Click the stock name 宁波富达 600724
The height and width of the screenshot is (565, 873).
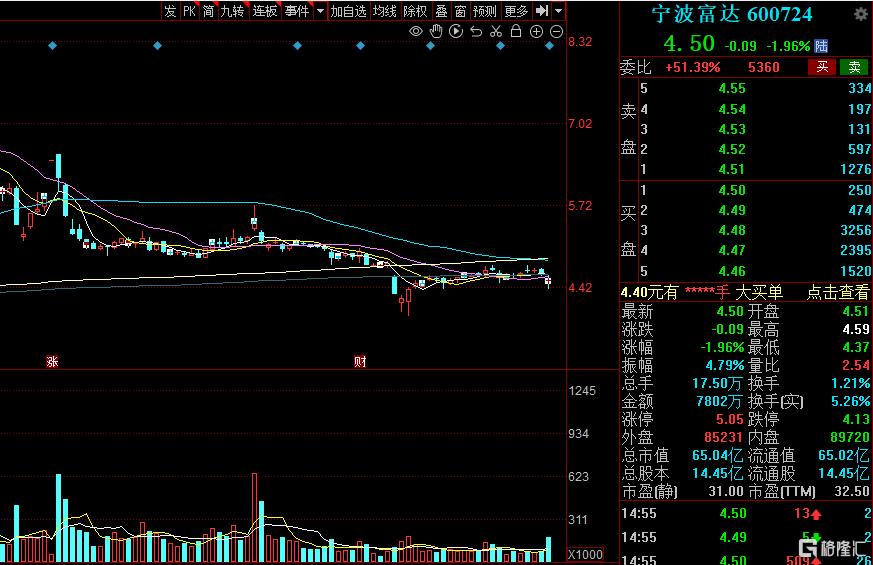732,14
